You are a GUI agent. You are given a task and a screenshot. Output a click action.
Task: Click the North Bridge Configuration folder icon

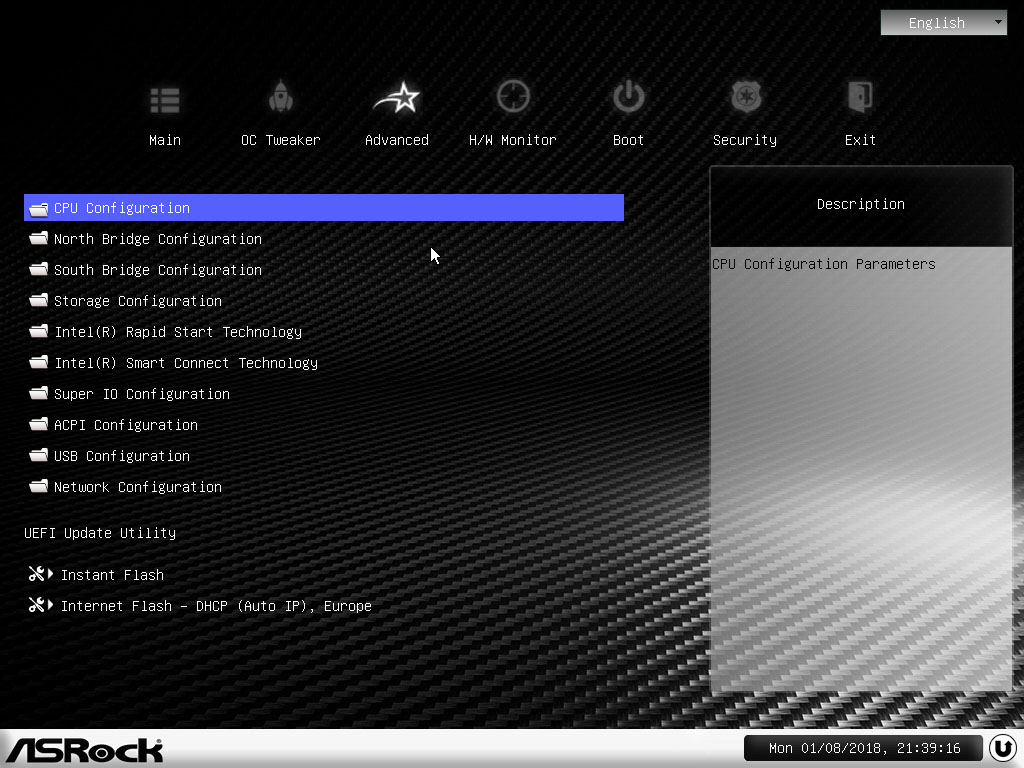[39, 238]
